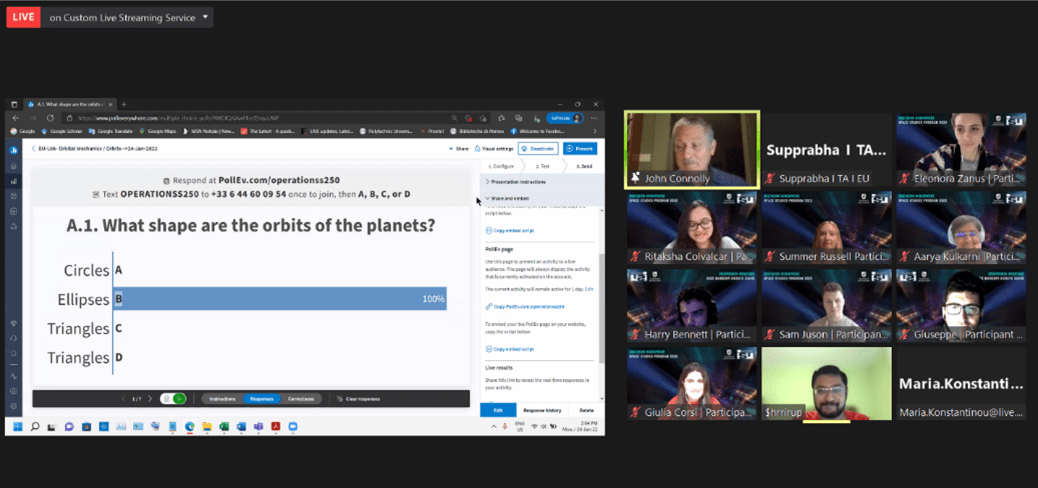Toggle the lock/unlock responses switch

(x=173, y=398)
